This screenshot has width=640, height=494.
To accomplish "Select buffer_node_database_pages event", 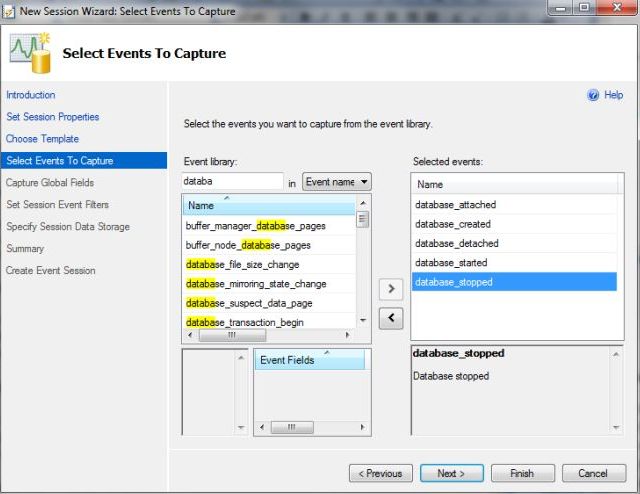I will pyautogui.click(x=269, y=245).
